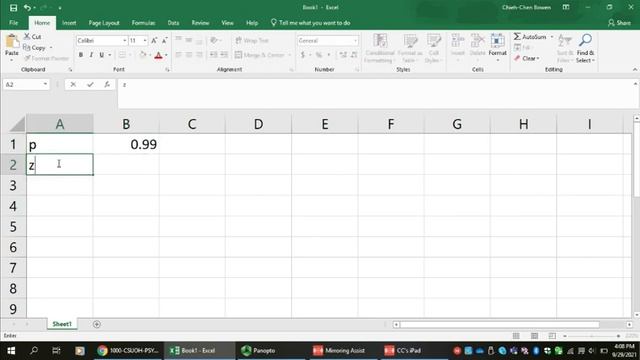
Task: Open the font color dropdown arrow
Action: [166, 55]
